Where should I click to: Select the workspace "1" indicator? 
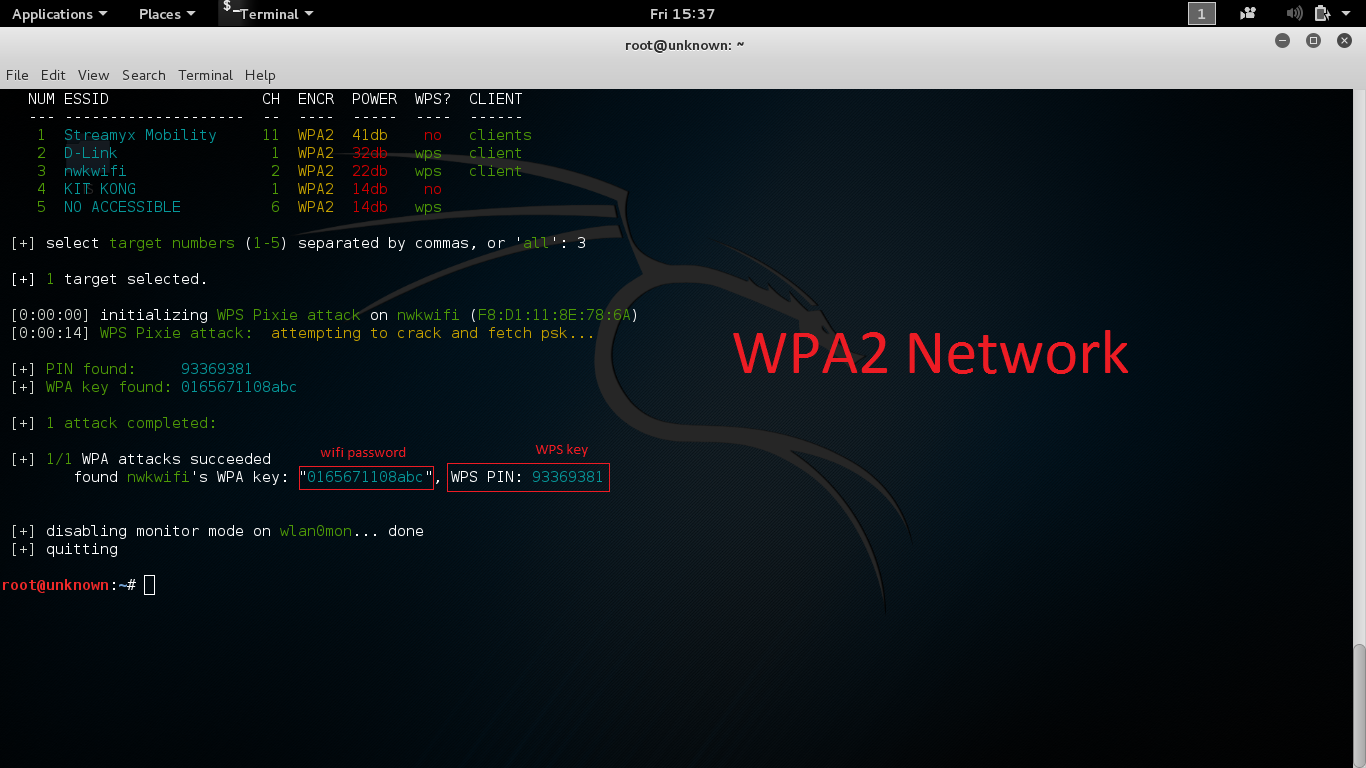[1201, 13]
